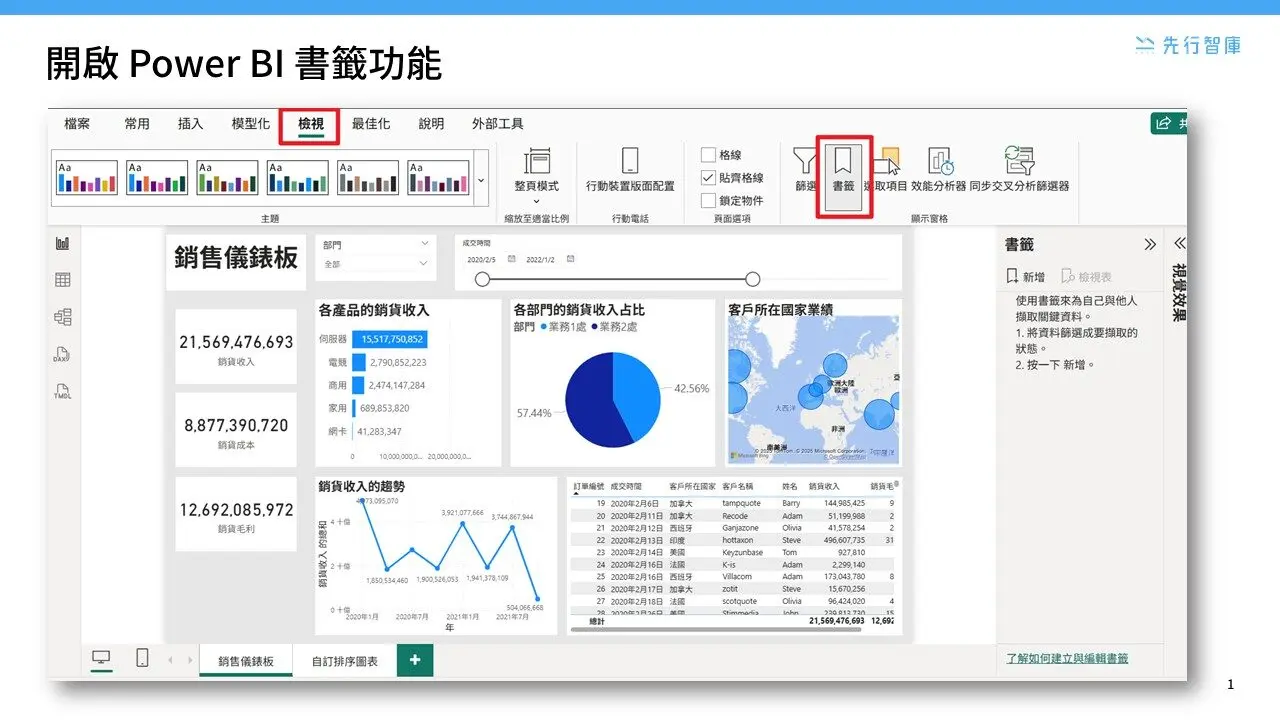Image resolution: width=1280 pixels, height=720 pixels.
Task: Open start date calendar picker
Action: pos(511,260)
